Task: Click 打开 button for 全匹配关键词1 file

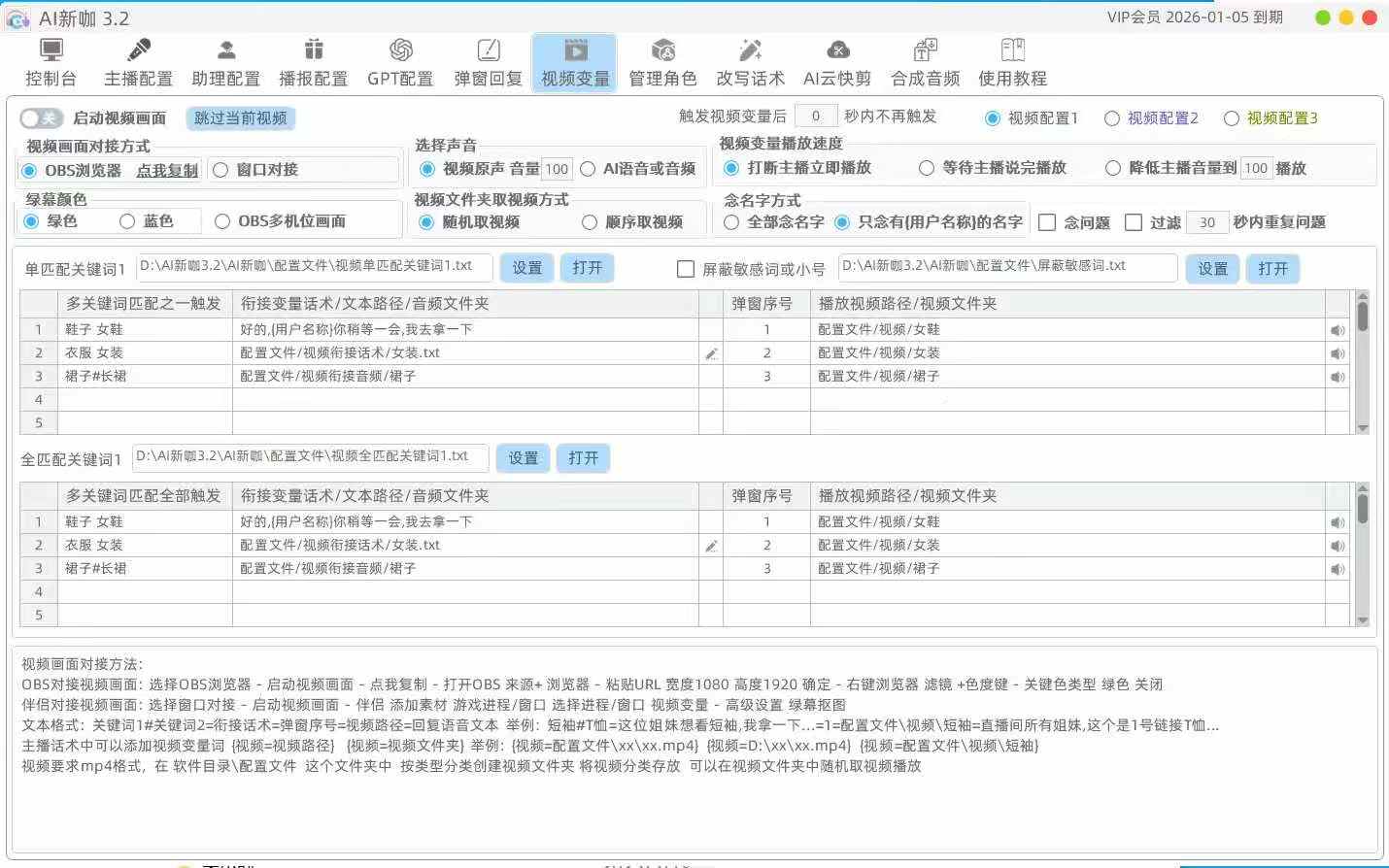Action: 583,458
